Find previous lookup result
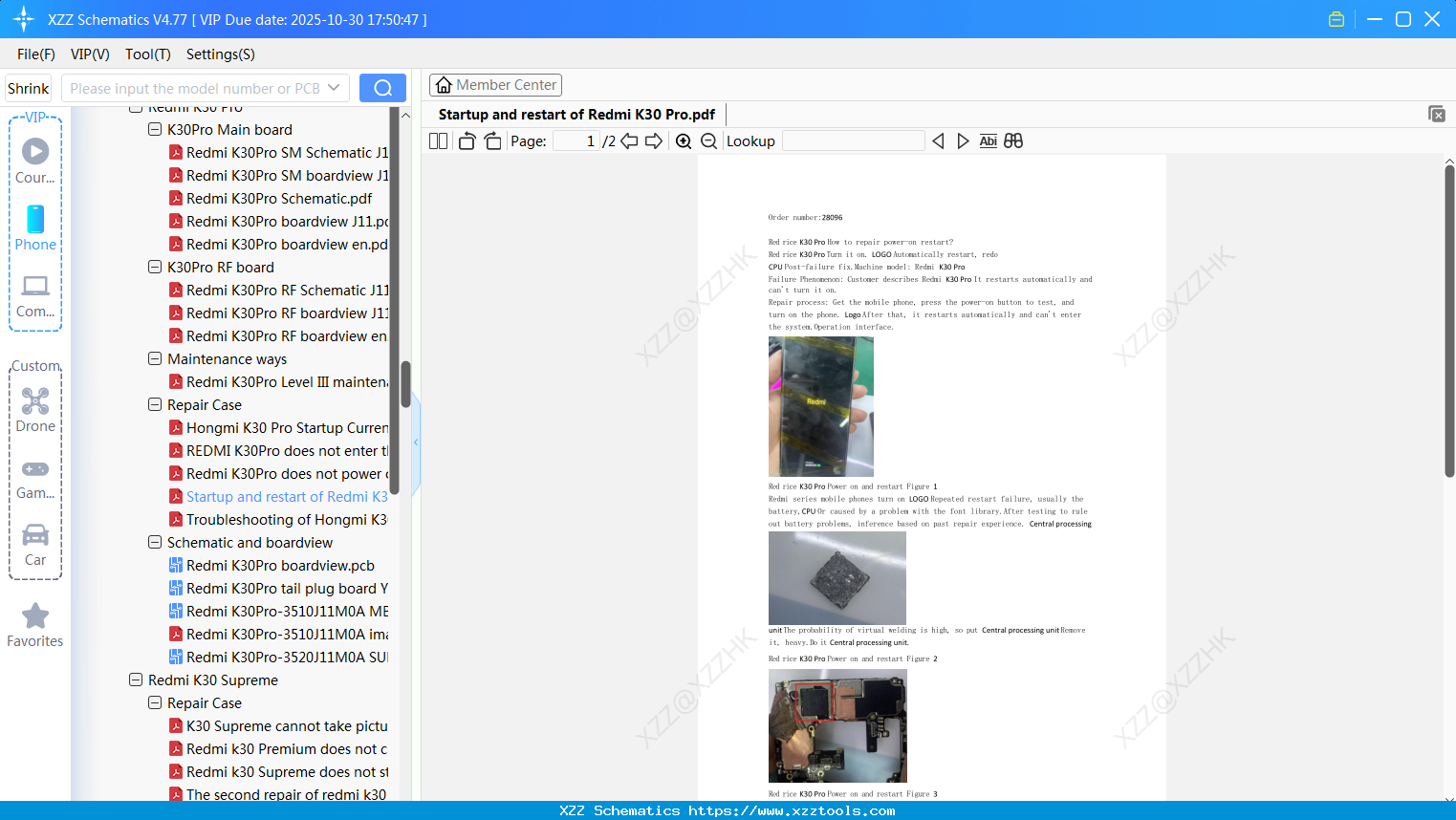This screenshot has width=1456, height=820. click(938, 141)
